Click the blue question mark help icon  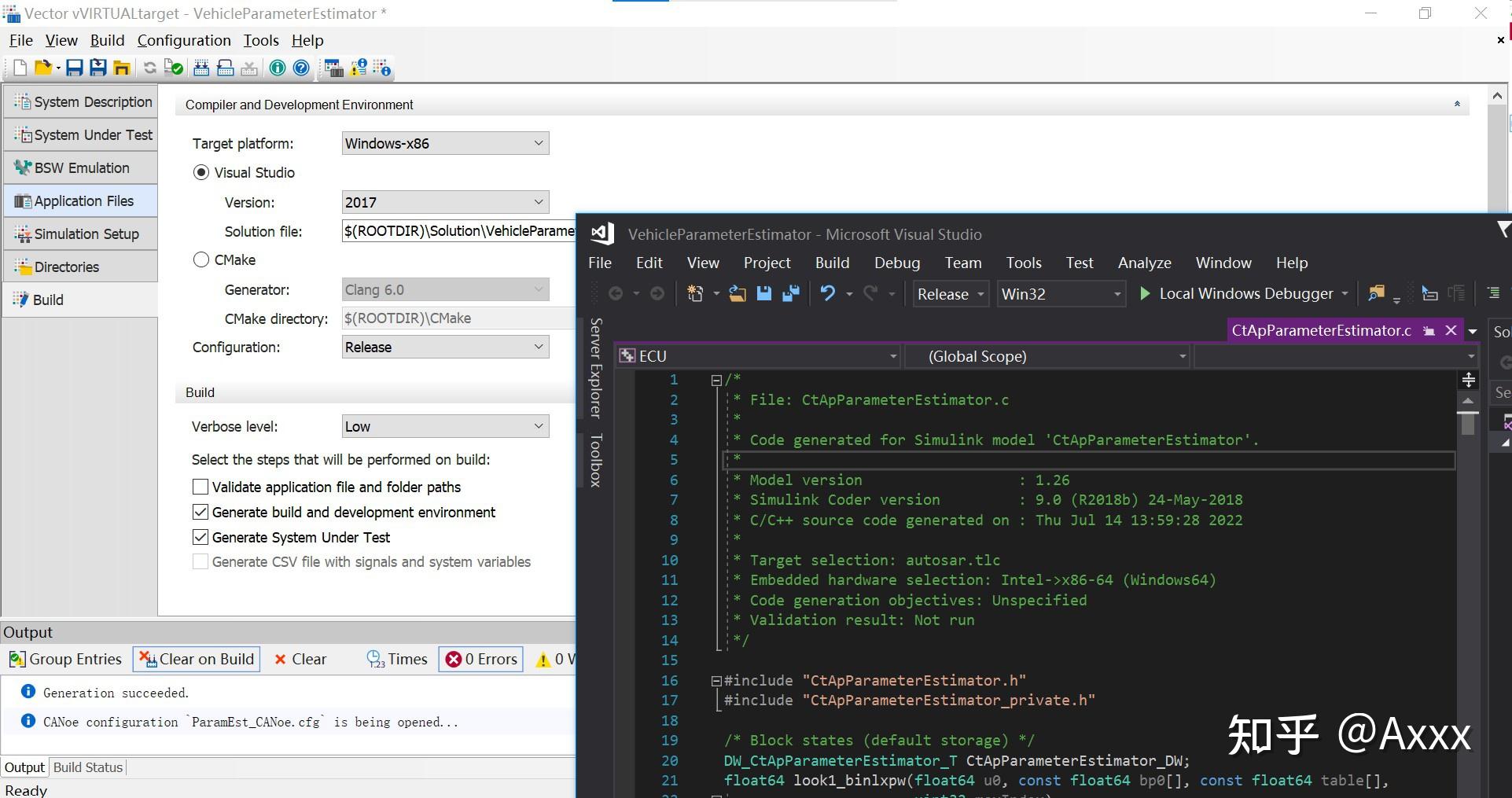point(301,68)
